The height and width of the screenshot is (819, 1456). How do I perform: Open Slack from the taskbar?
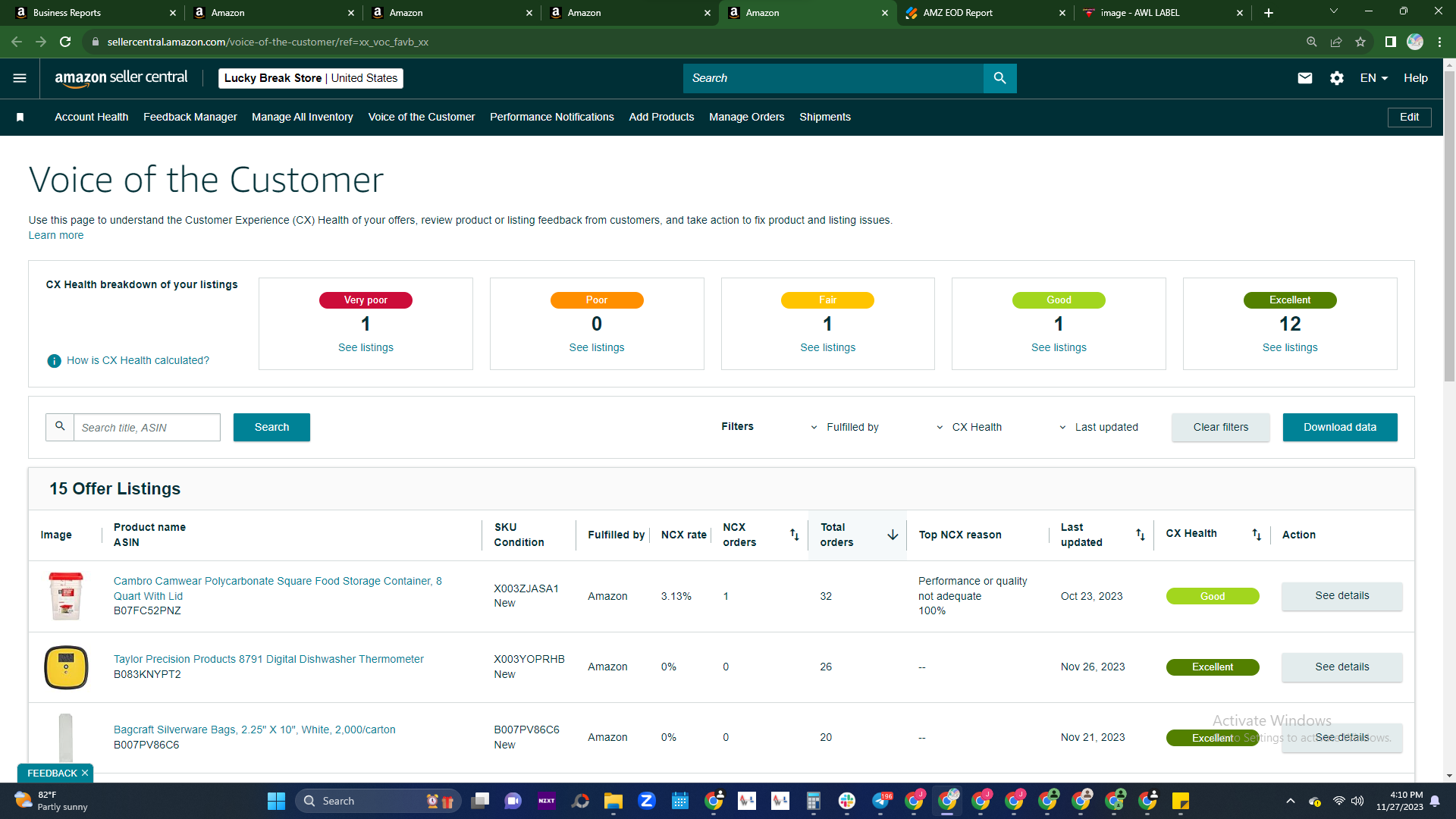pyautogui.click(x=847, y=801)
